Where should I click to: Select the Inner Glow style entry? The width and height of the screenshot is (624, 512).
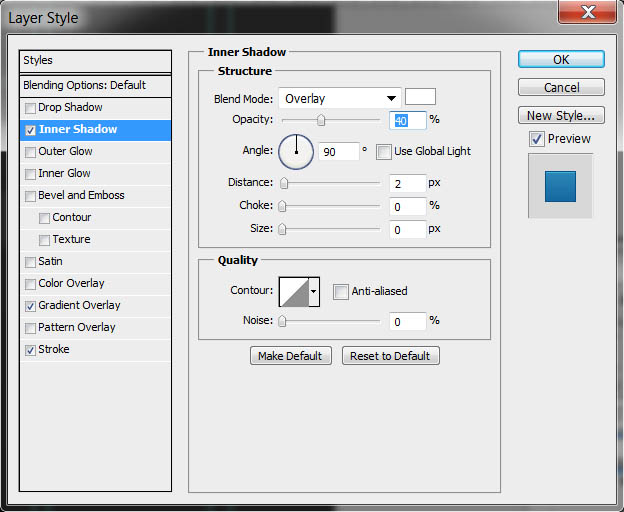[64, 173]
